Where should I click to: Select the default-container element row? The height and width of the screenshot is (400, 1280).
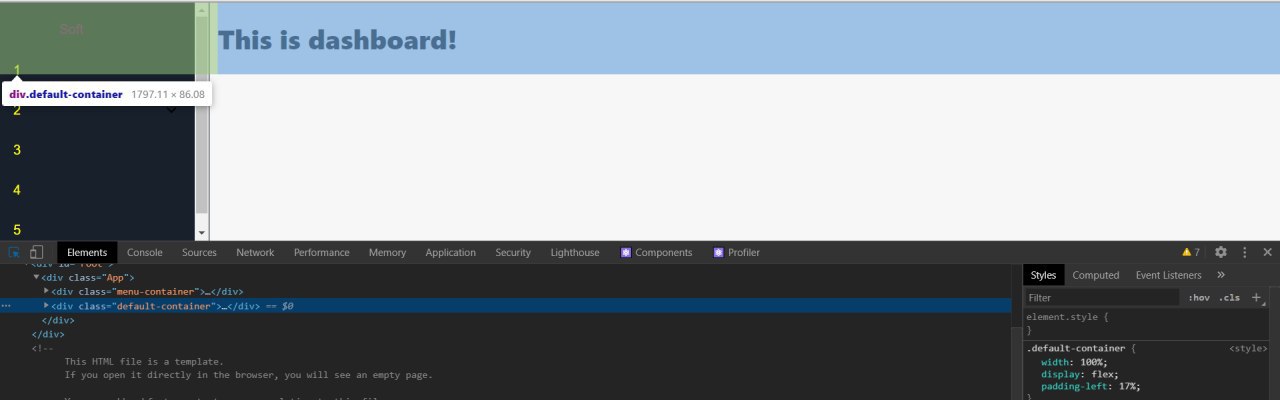click(506, 306)
